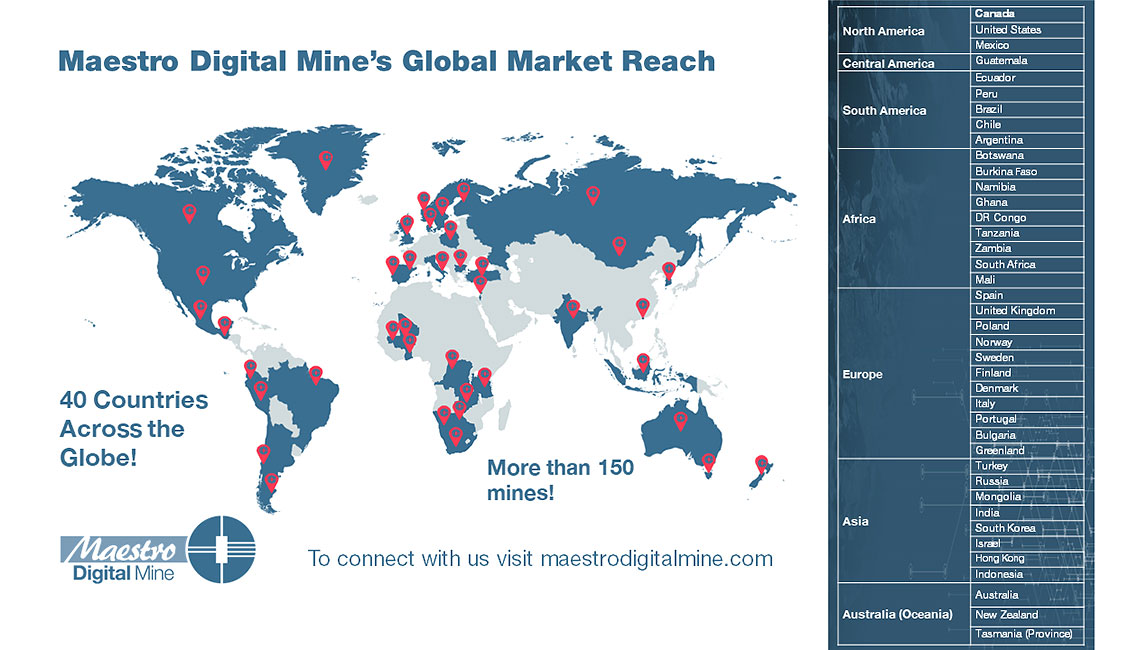Select the North America region label
The height and width of the screenshot is (650, 1148).
point(883,31)
